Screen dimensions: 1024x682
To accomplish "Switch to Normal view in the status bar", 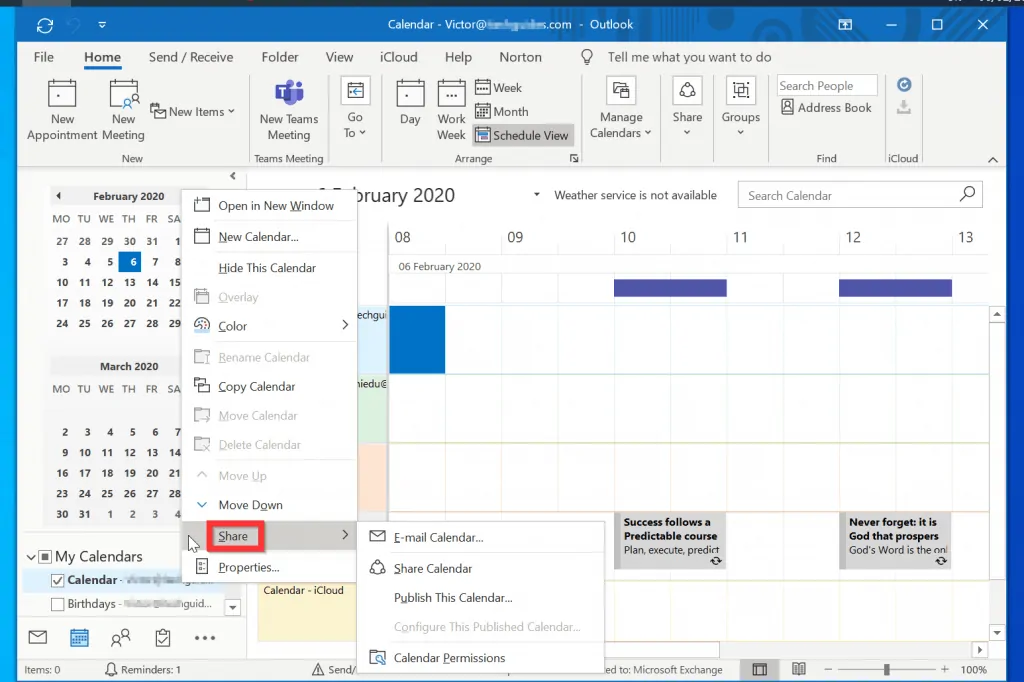I will (x=760, y=670).
